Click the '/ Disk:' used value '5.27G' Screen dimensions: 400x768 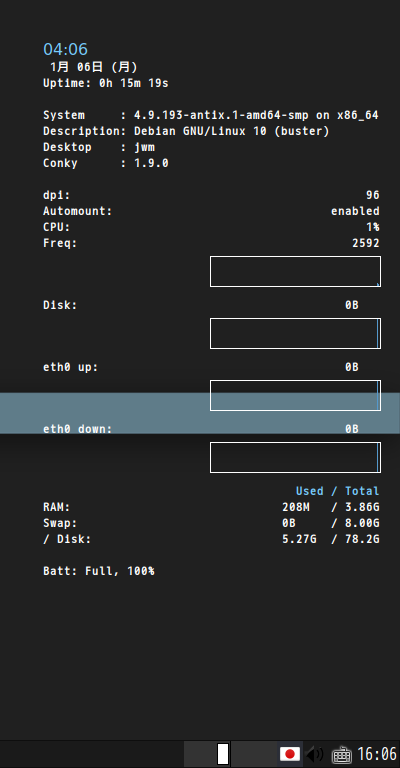299,539
